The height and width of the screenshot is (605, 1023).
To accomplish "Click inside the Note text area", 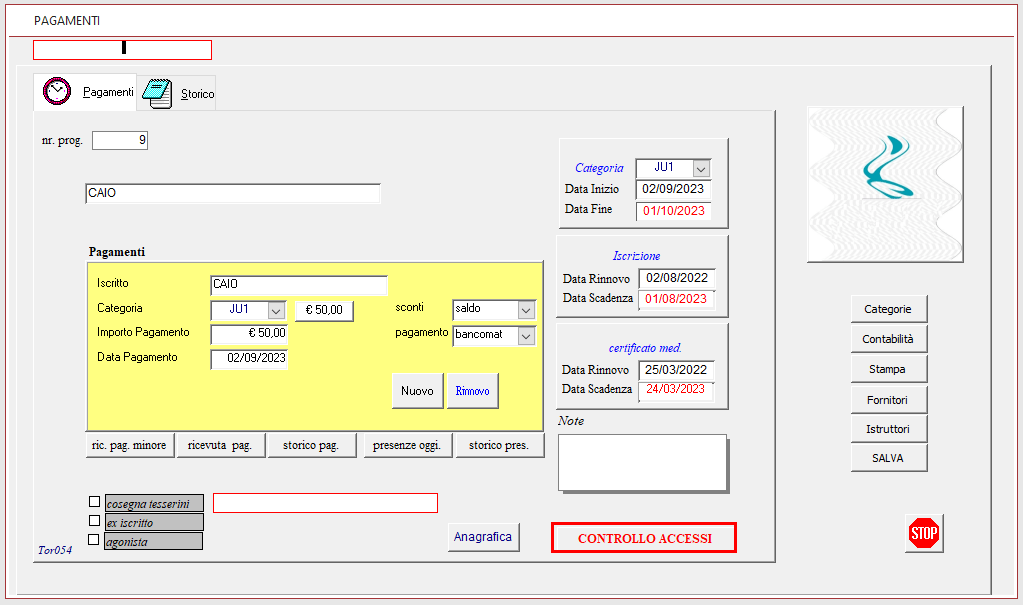I will (643, 462).
